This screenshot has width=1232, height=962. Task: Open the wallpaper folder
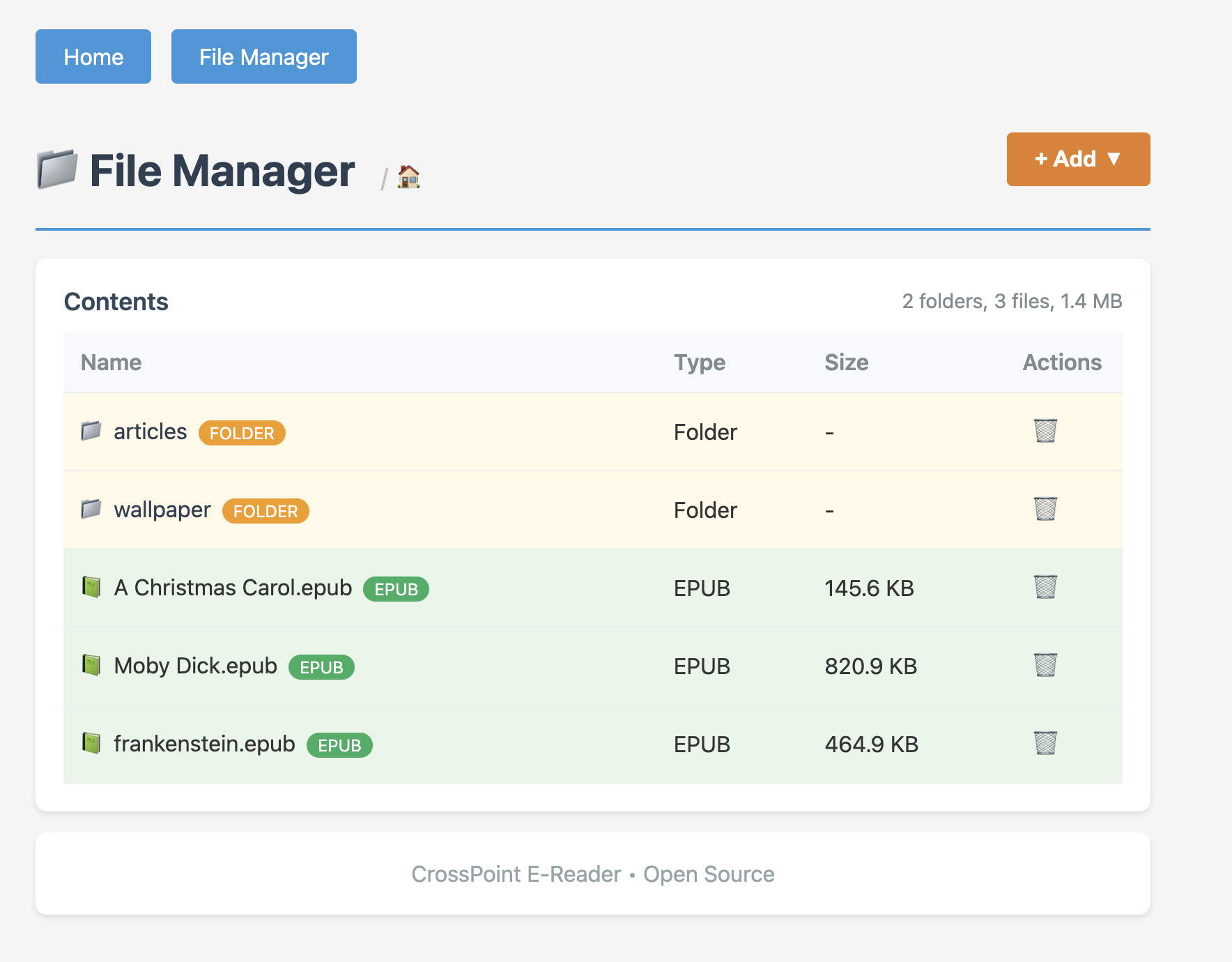point(162,510)
